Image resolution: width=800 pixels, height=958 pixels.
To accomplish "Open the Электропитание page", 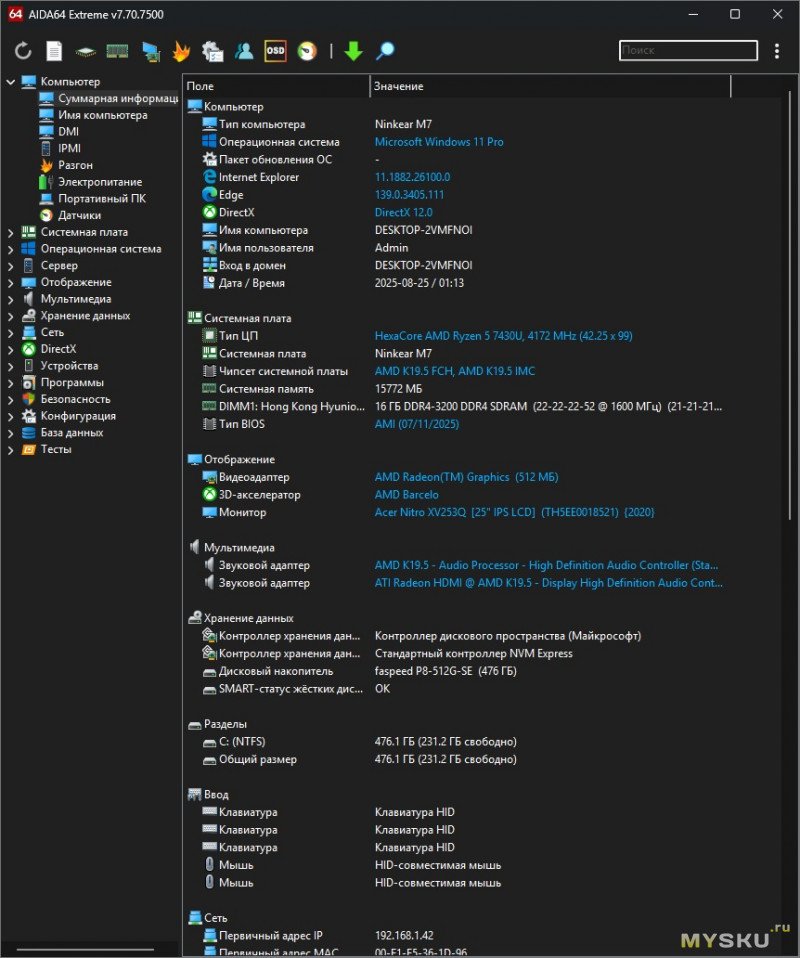I will pyautogui.click(x=100, y=181).
